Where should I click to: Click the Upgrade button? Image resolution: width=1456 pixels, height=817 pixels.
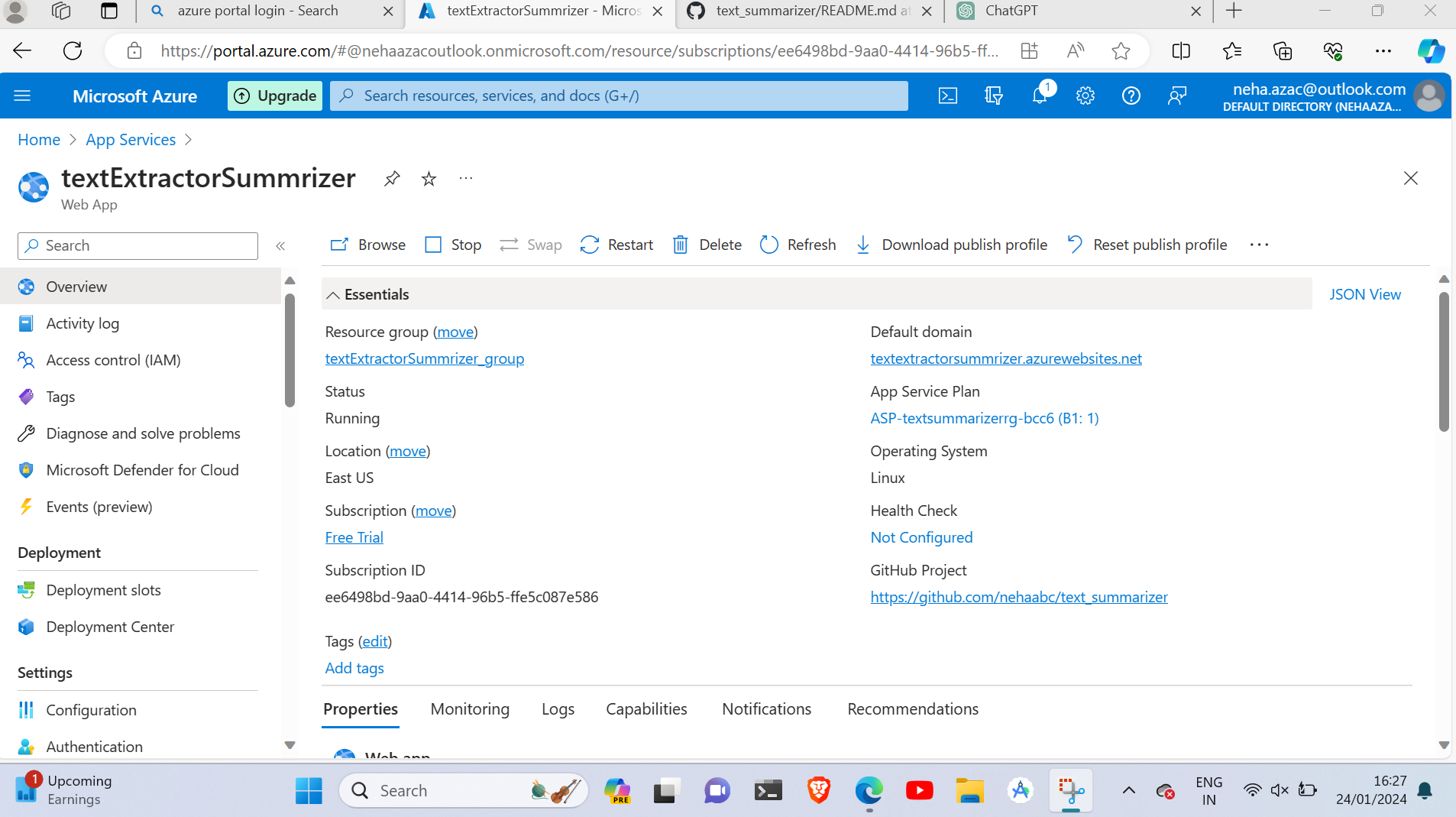275,96
